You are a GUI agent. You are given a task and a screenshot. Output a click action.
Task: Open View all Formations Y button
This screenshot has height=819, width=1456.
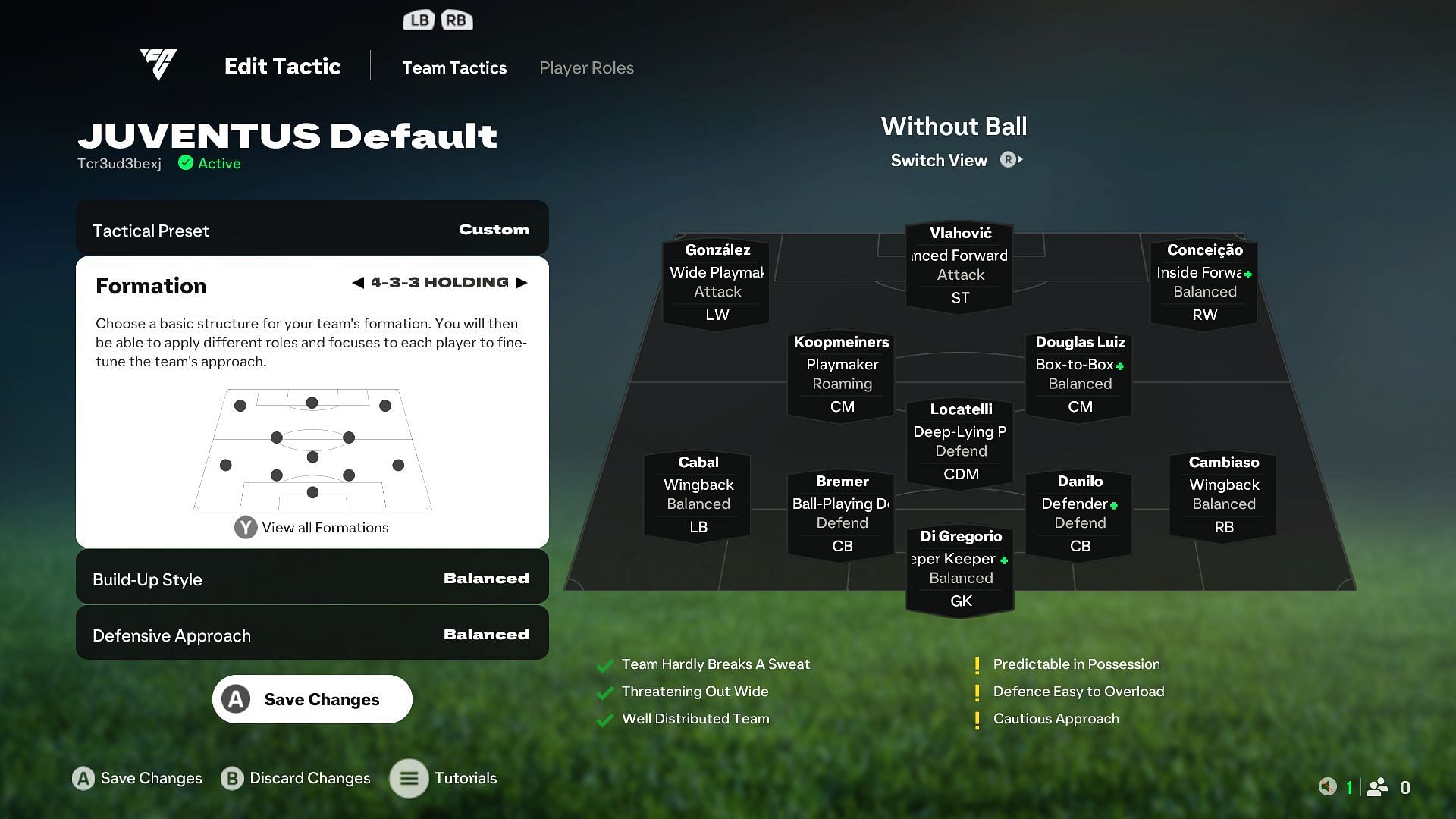coord(310,527)
